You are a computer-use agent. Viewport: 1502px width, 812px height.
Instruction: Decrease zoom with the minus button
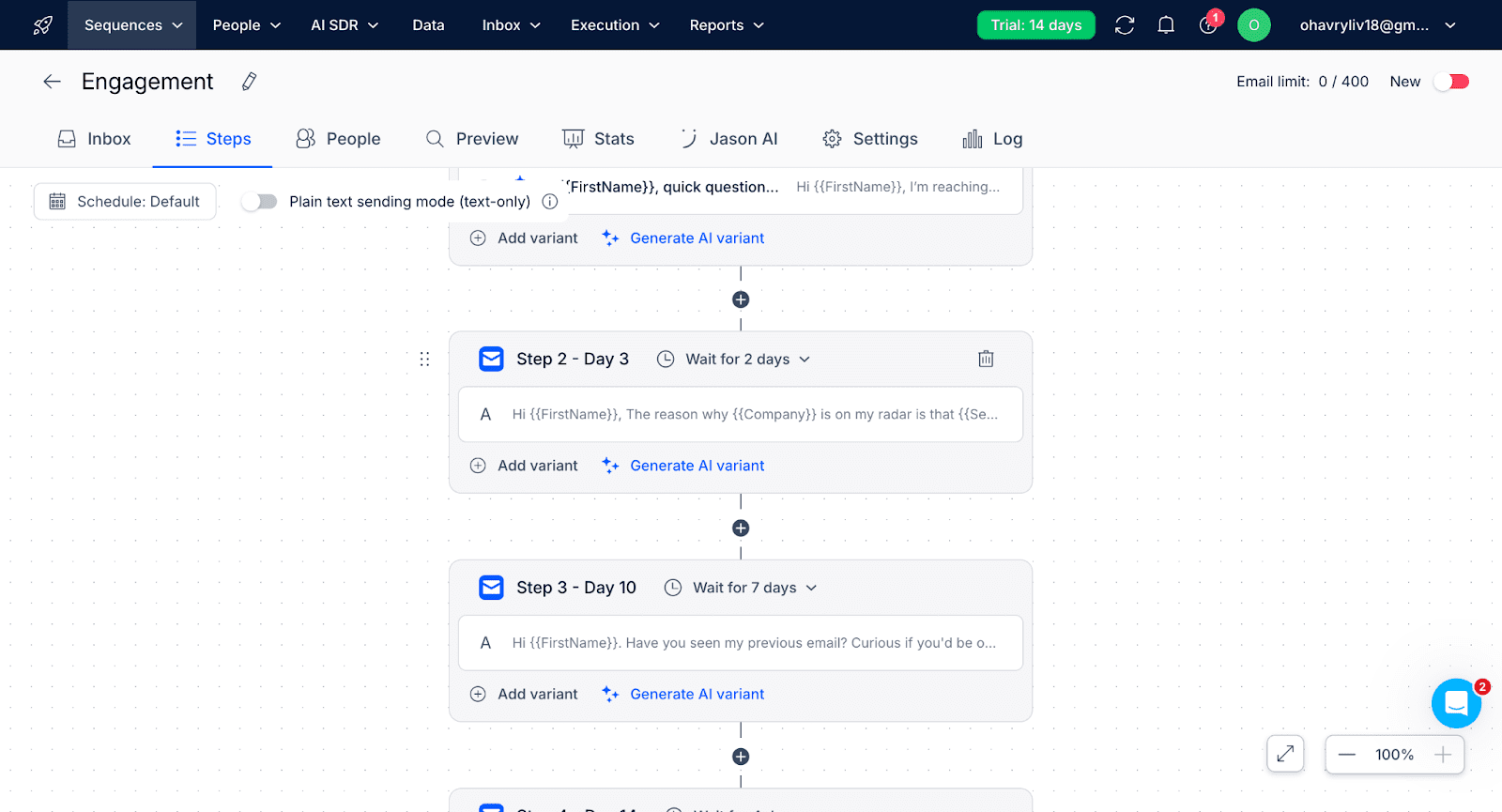1346,755
